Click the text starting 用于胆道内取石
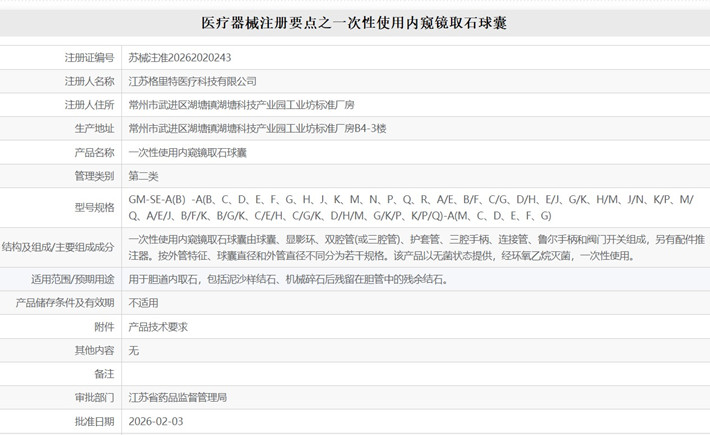The image size is (710, 435). point(289,279)
